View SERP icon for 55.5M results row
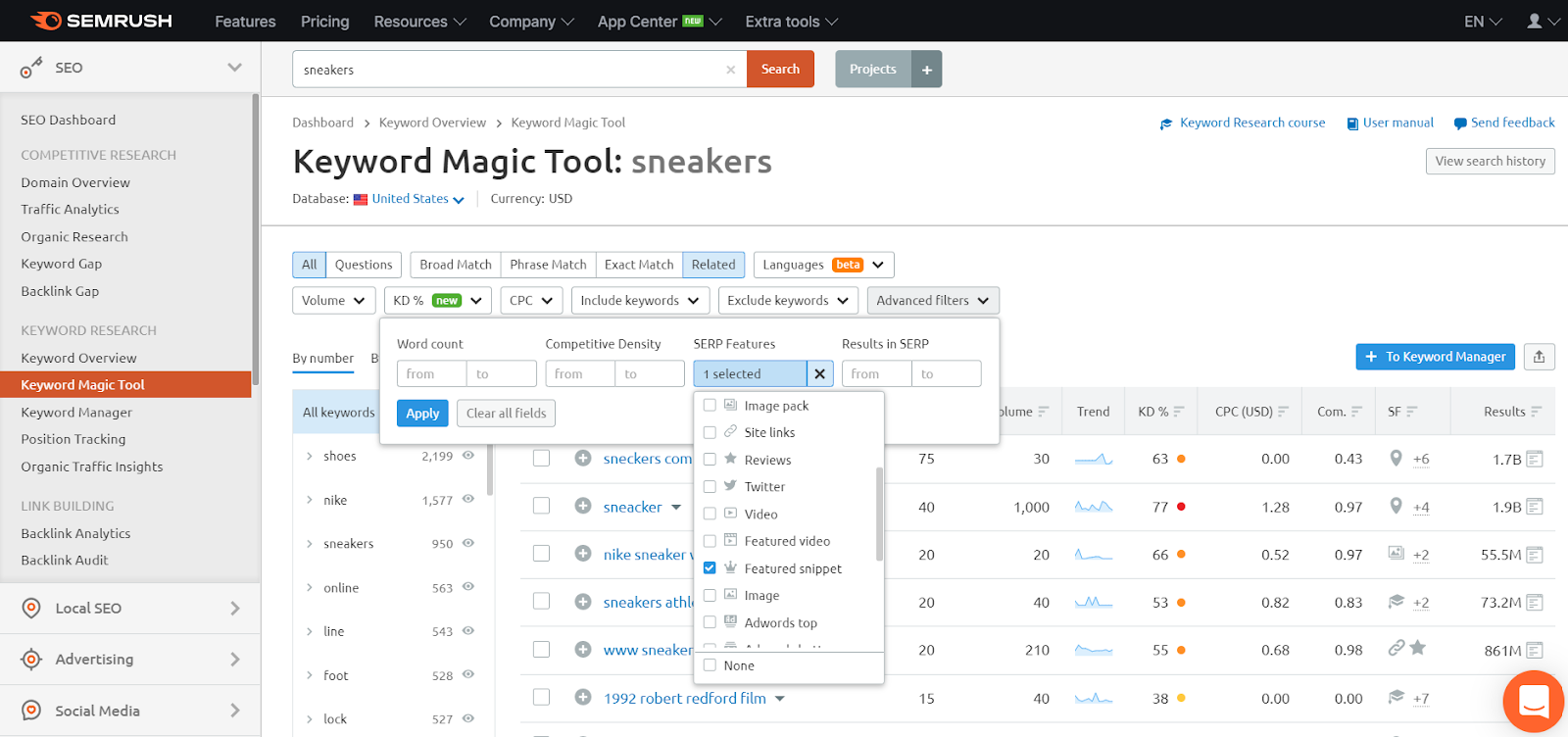Image resolution: width=1568 pixels, height=737 pixels. [x=1535, y=555]
